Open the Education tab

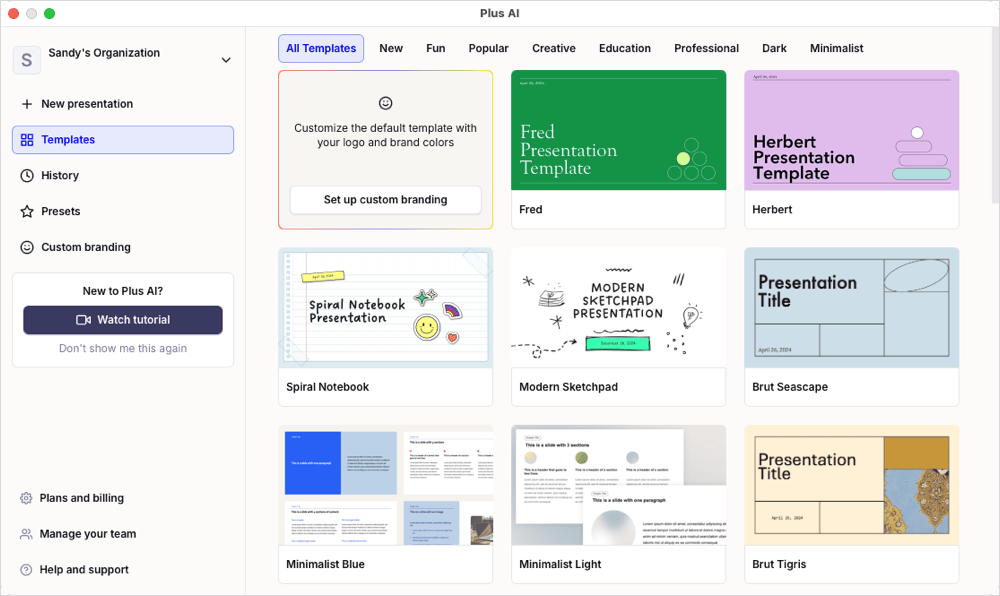tap(625, 48)
